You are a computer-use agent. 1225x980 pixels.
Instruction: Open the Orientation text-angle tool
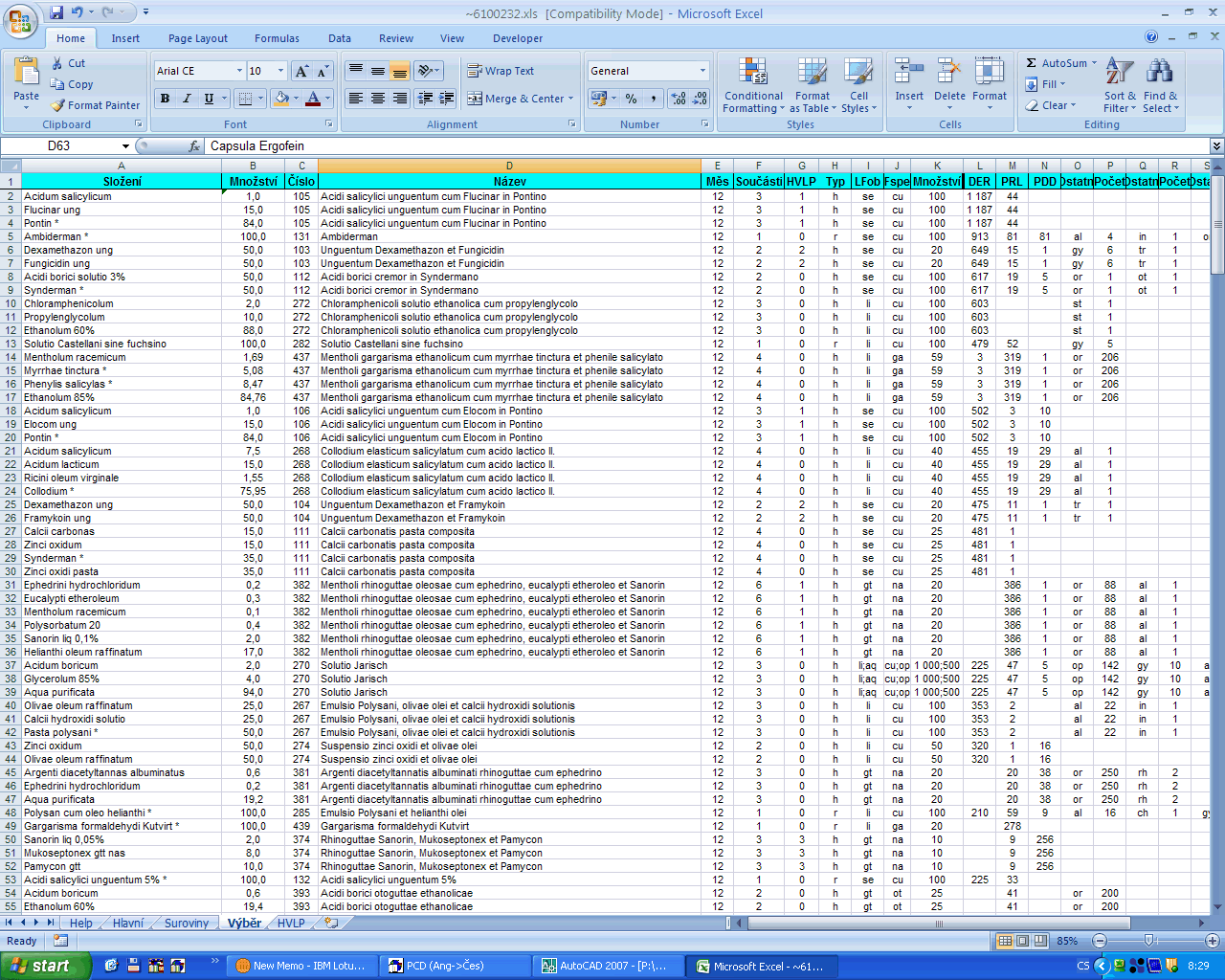tap(428, 71)
